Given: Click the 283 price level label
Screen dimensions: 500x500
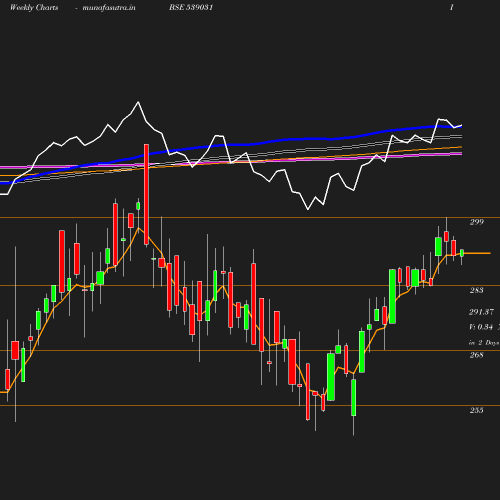Looking at the screenshot, I should point(477,290).
